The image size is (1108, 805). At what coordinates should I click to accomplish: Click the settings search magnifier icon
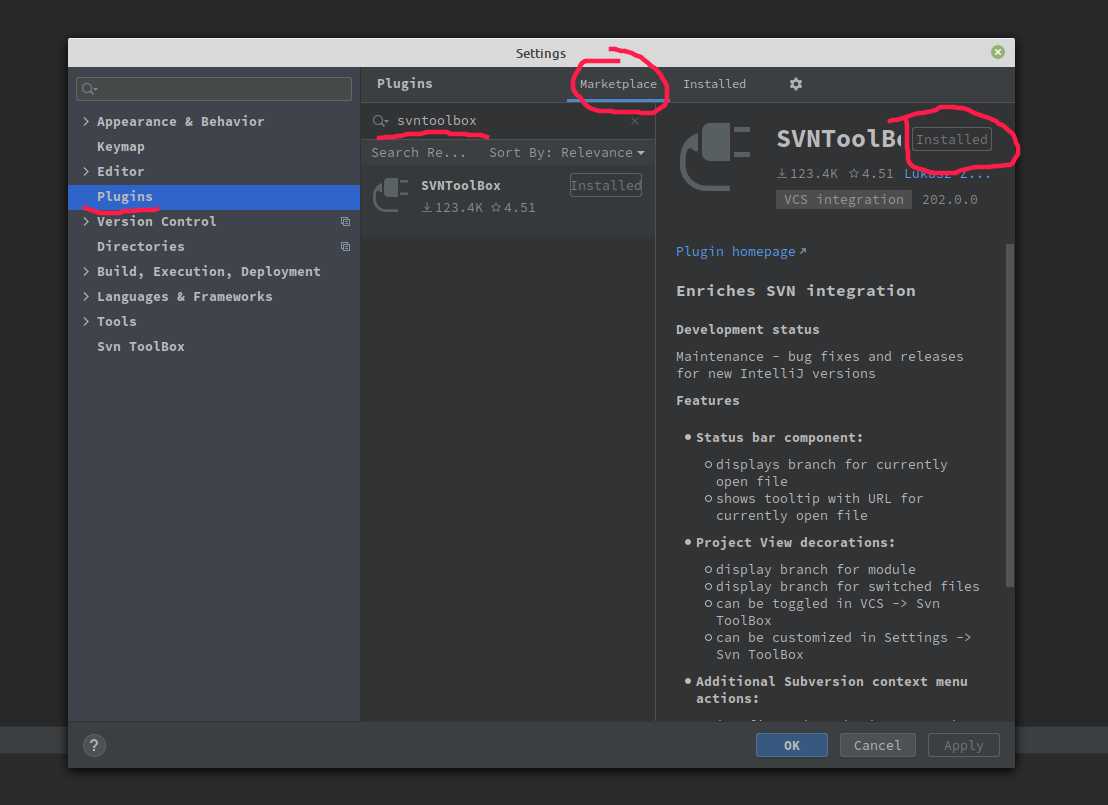tap(89, 88)
